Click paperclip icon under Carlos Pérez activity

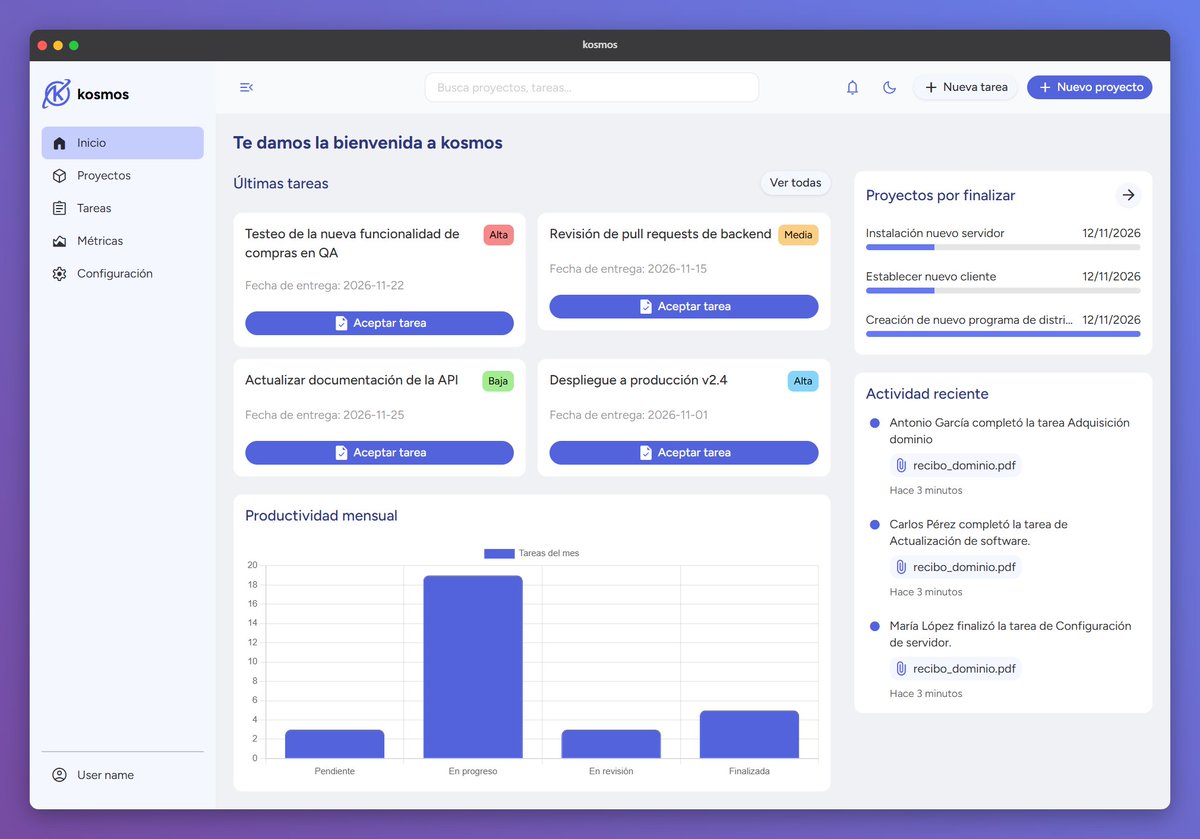click(x=901, y=567)
